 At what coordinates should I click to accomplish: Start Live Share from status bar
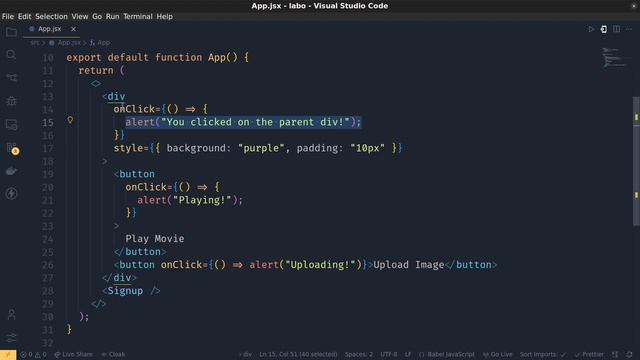73,355
